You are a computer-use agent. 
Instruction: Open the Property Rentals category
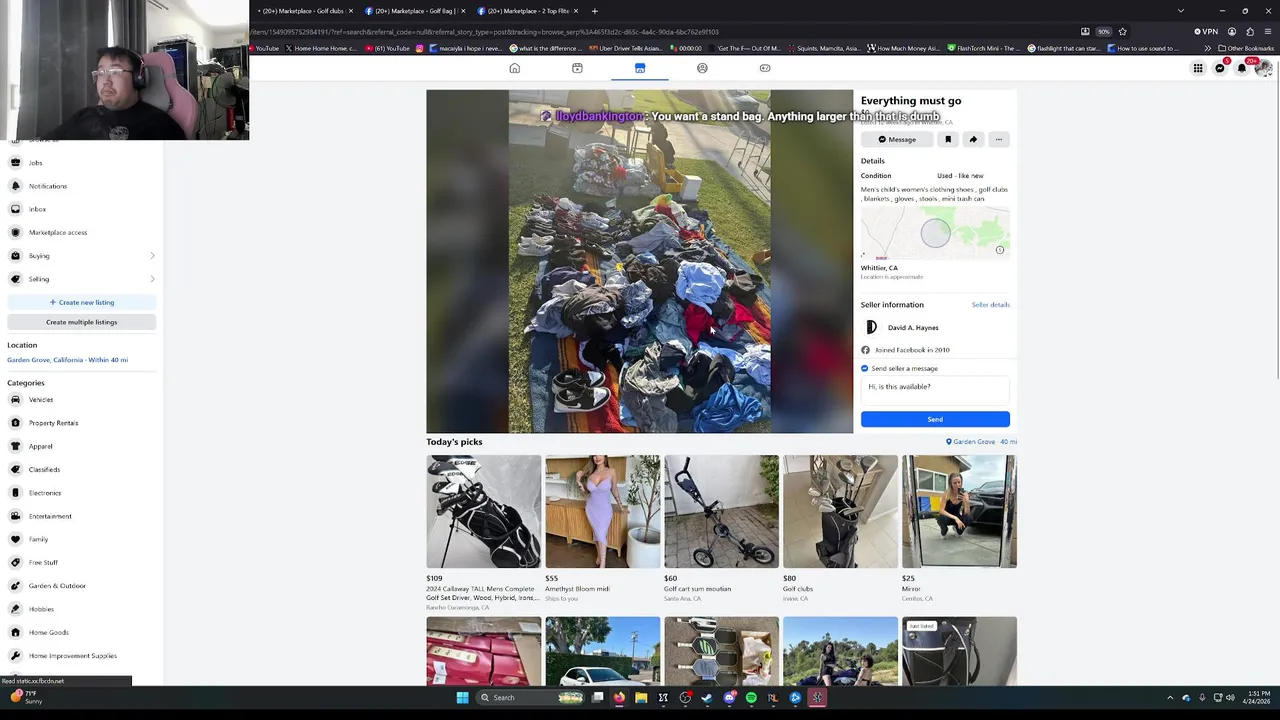[80, 423]
